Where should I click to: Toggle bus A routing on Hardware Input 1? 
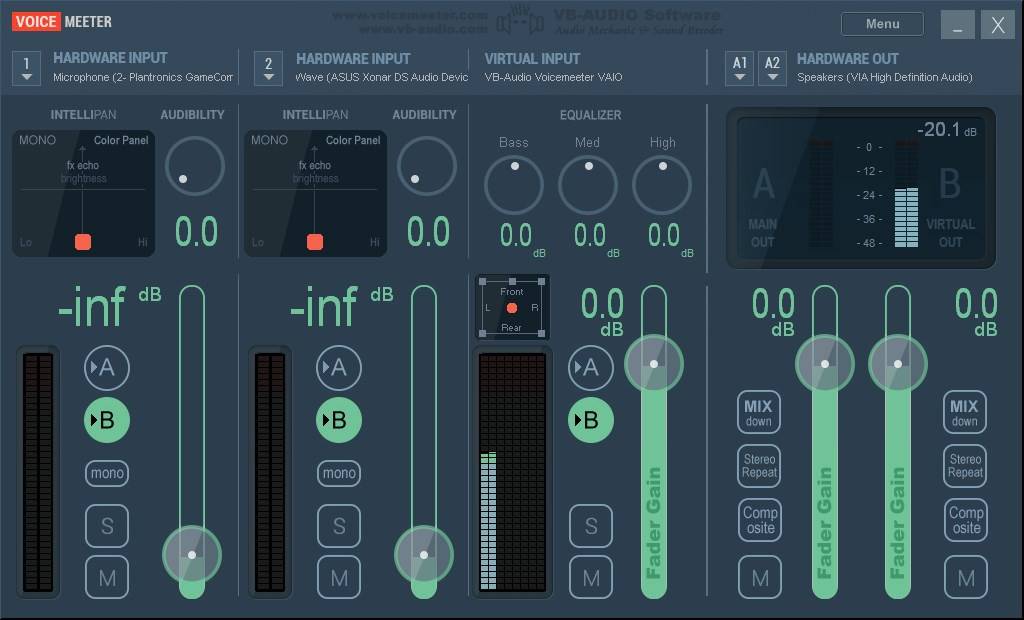pos(106,368)
